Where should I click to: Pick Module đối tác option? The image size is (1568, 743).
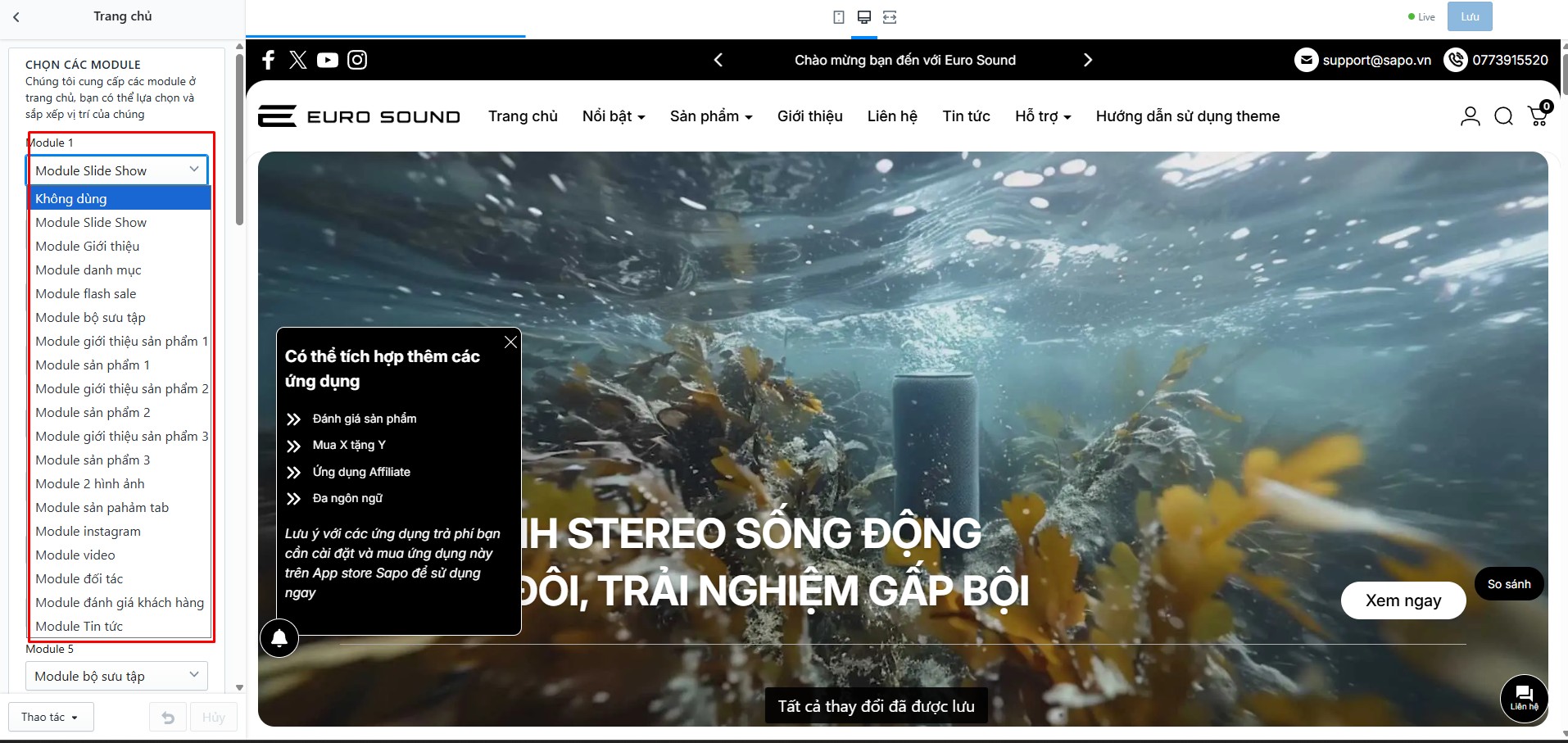(120, 578)
